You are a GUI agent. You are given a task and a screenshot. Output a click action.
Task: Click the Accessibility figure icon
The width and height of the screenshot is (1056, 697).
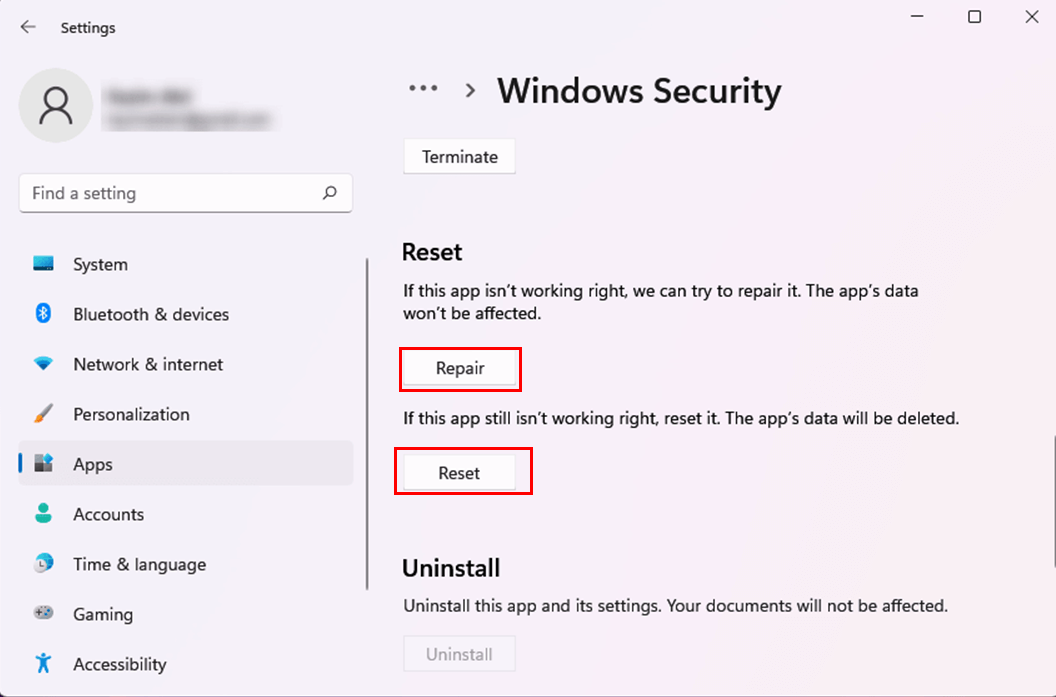43,664
